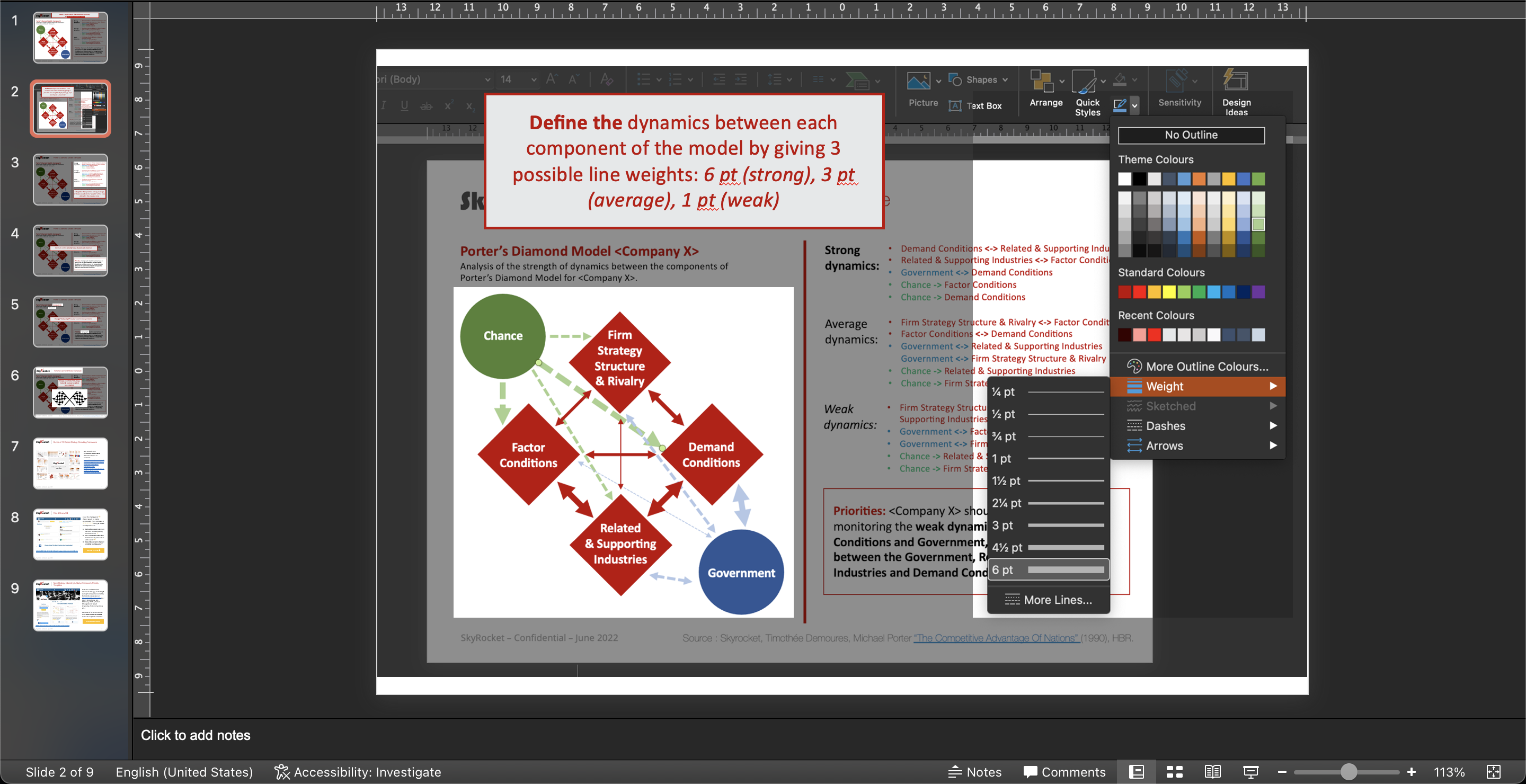This screenshot has width=1526, height=784.
Task: Toggle underline formatting
Action: point(404,105)
